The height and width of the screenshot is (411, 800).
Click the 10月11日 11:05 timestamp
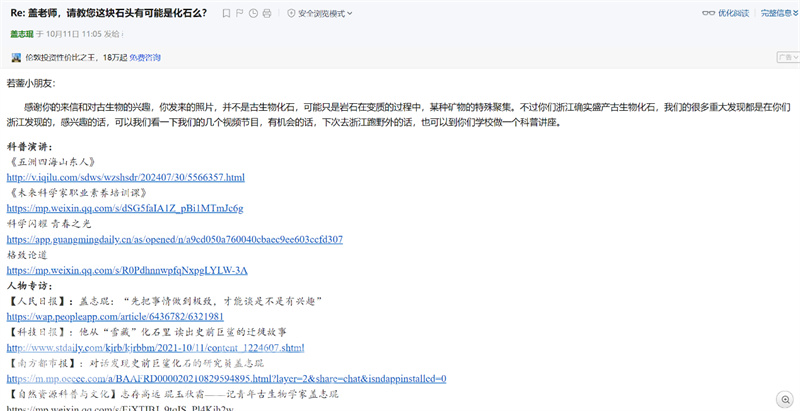tap(73, 34)
